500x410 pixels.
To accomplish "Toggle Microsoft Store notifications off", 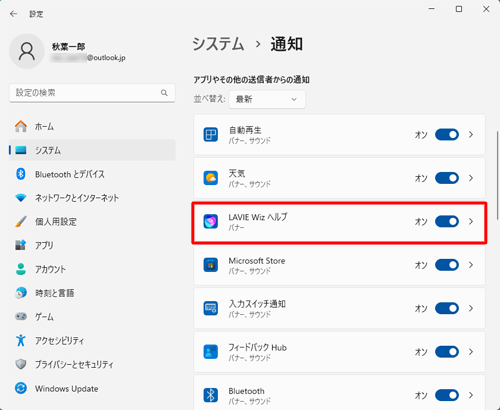I will click(447, 265).
